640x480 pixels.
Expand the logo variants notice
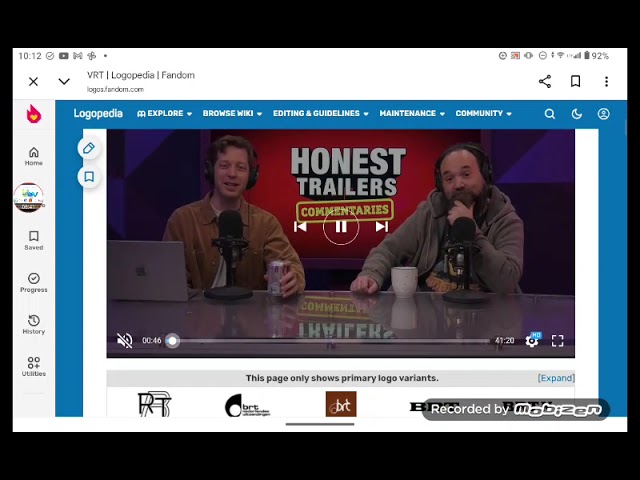point(556,378)
